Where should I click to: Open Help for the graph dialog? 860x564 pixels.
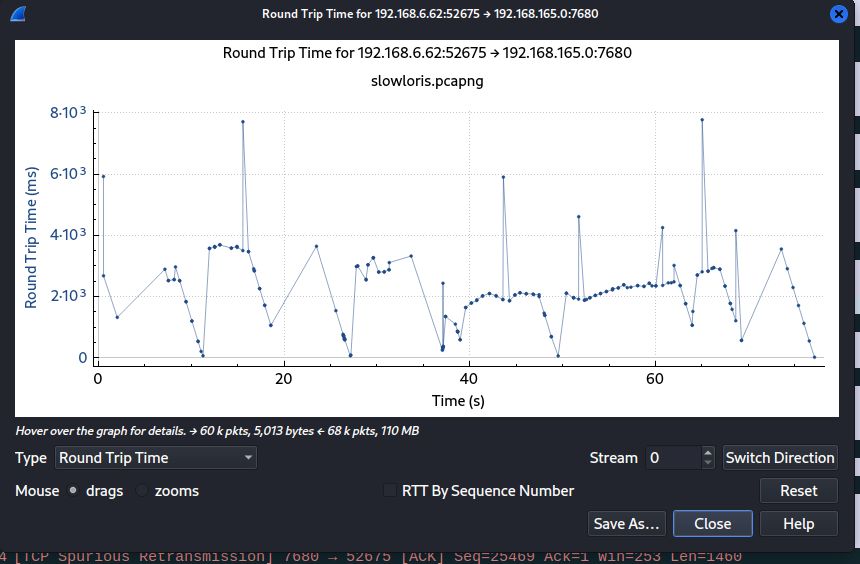[x=798, y=523]
